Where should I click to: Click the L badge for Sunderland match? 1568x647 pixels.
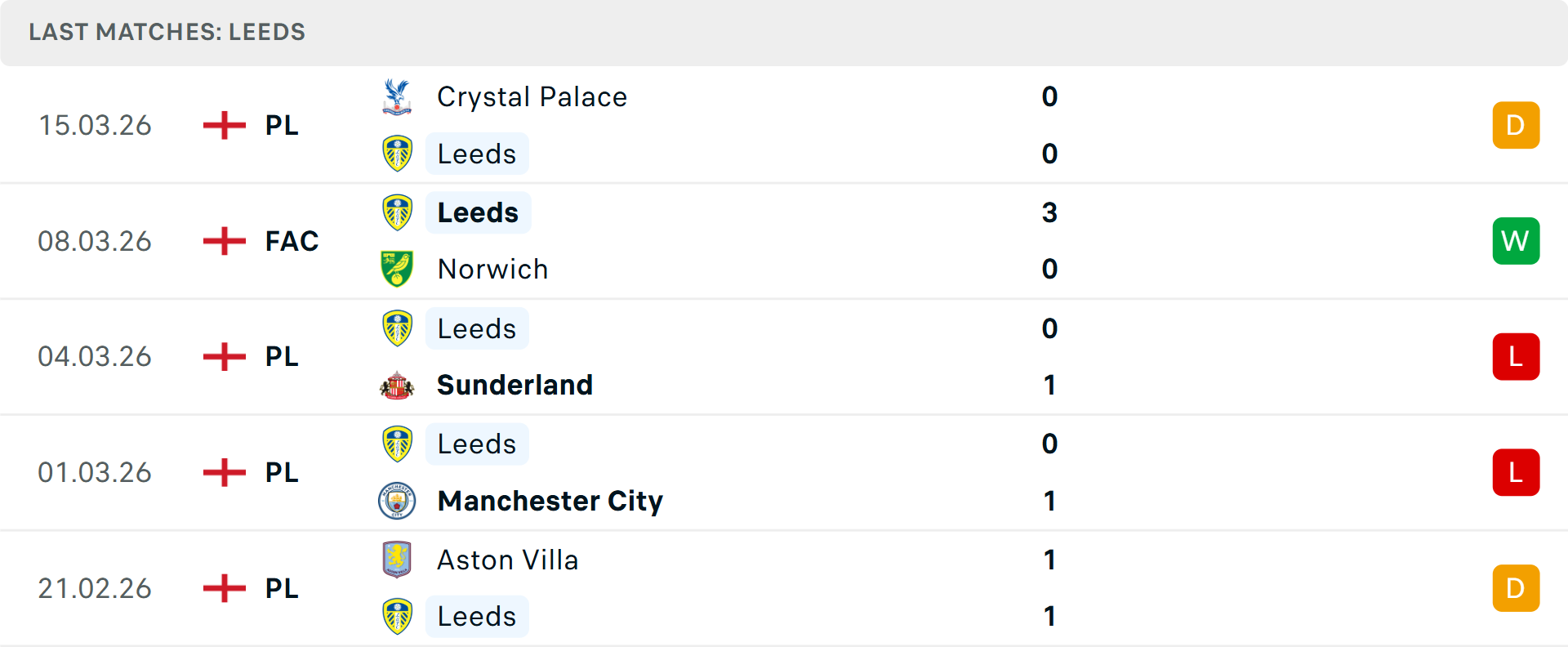[1516, 357]
